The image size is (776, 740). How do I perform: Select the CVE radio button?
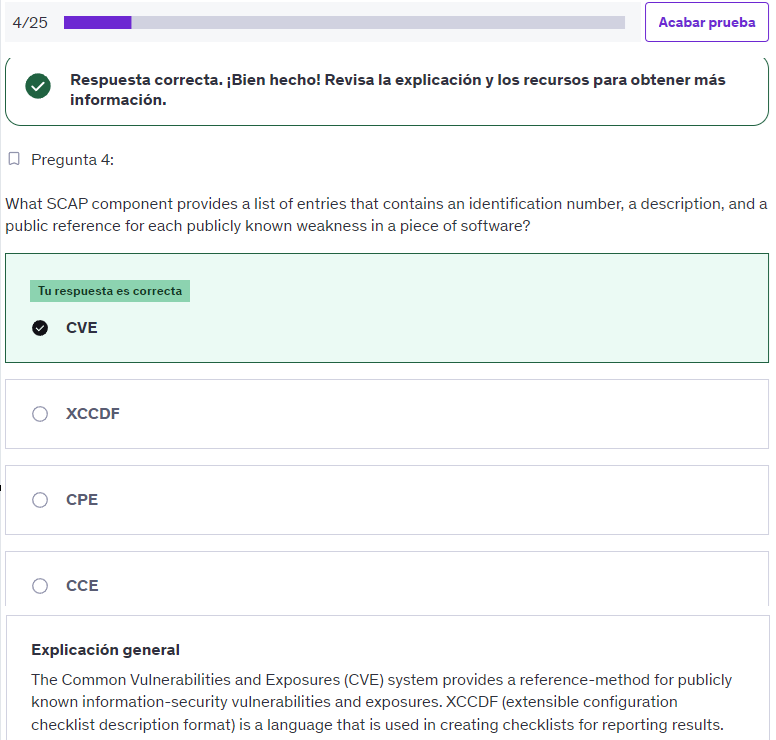pos(40,328)
